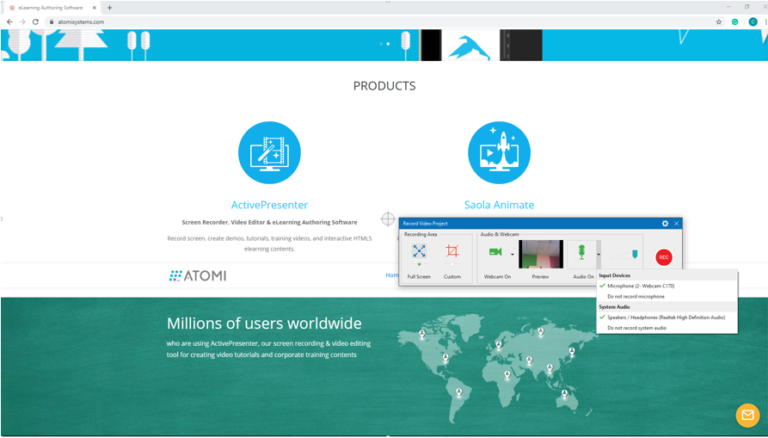This screenshot has width=768, height=438.
Task: Click the ActivePresenter product circle icon
Action: click(269, 153)
